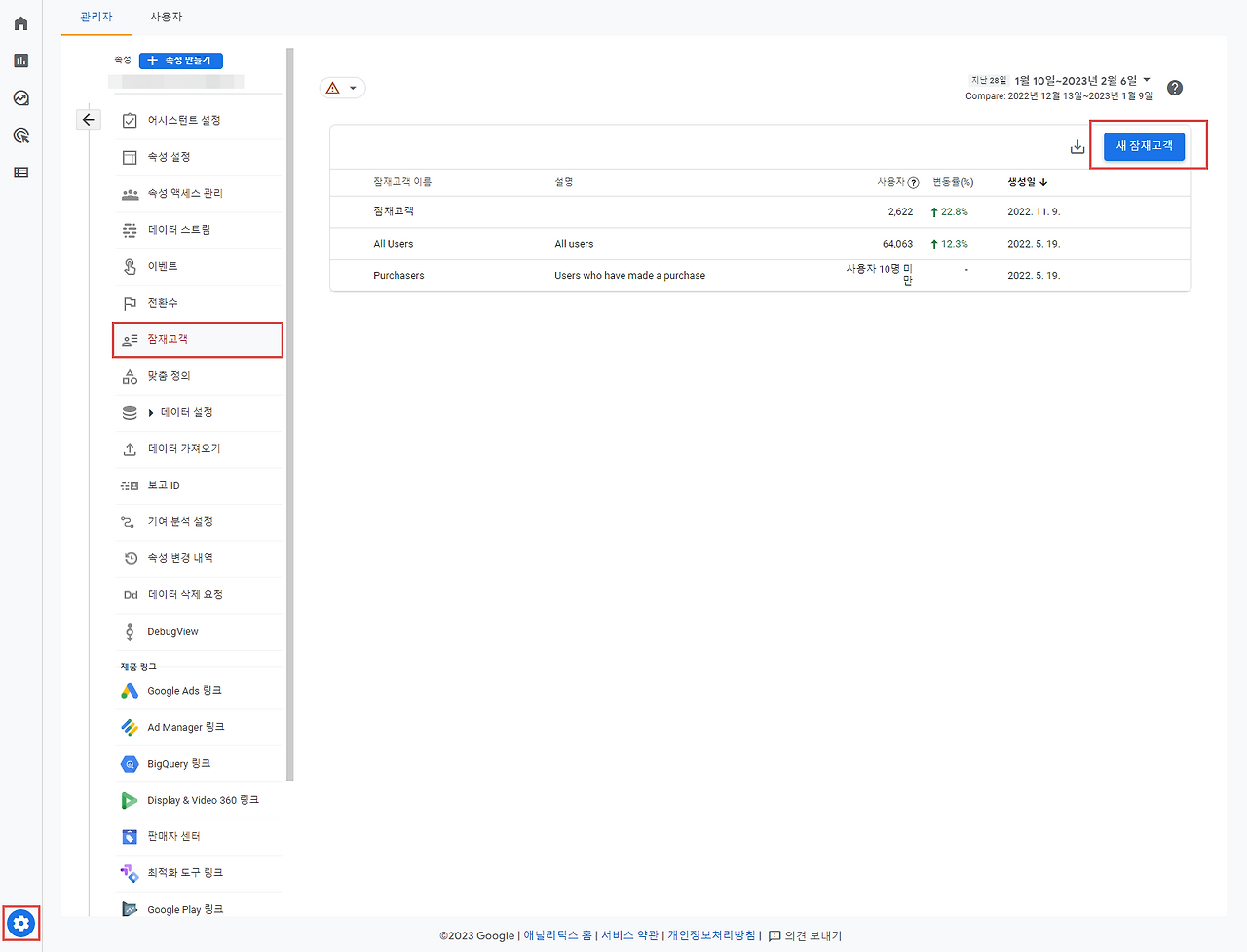The height and width of the screenshot is (952, 1247).
Task: Open the All Users audience name
Action: (394, 244)
